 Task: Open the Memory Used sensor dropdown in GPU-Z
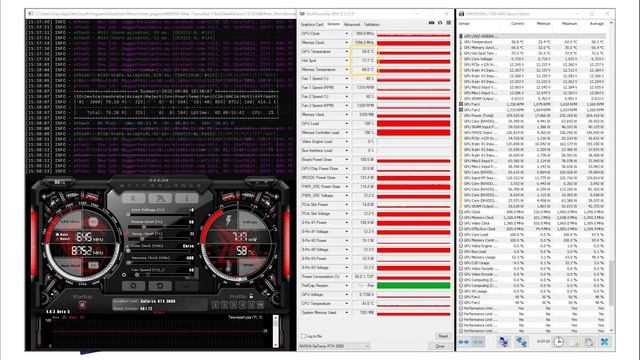pos(347,115)
